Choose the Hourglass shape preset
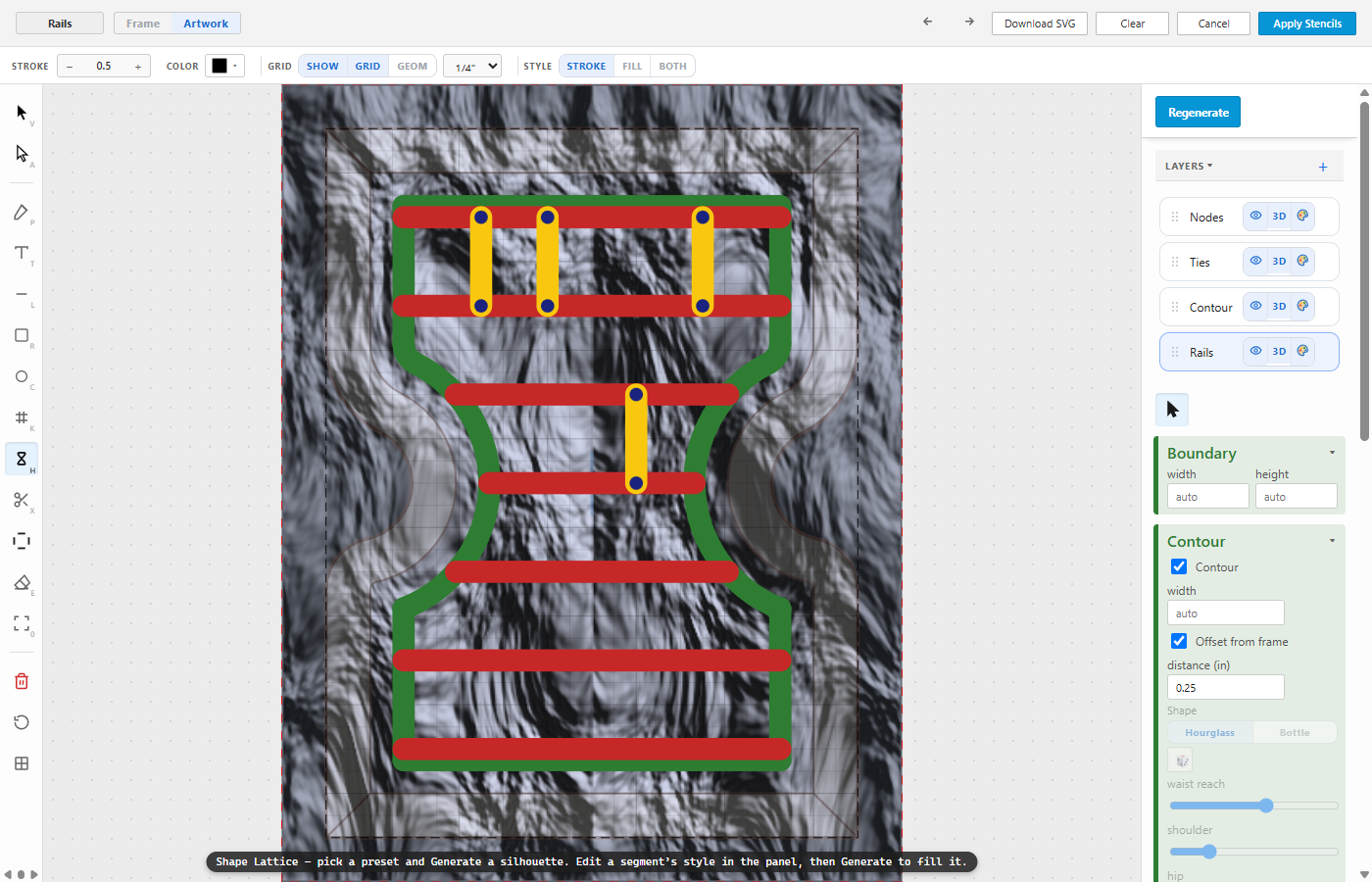This screenshot has height=882, width=1372. point(1210,732)
